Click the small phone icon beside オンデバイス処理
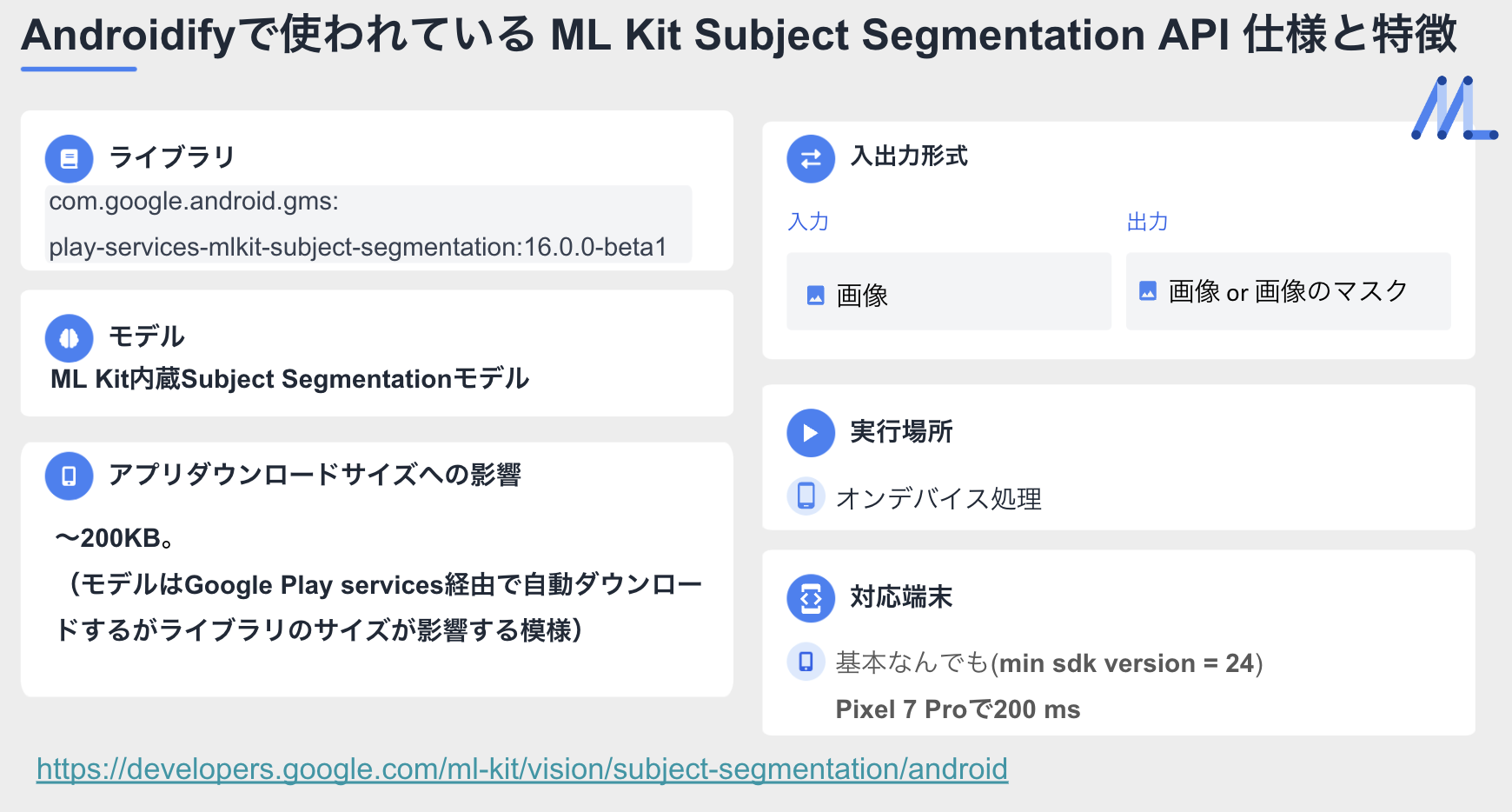1512x812 pixels. point(806,496)
